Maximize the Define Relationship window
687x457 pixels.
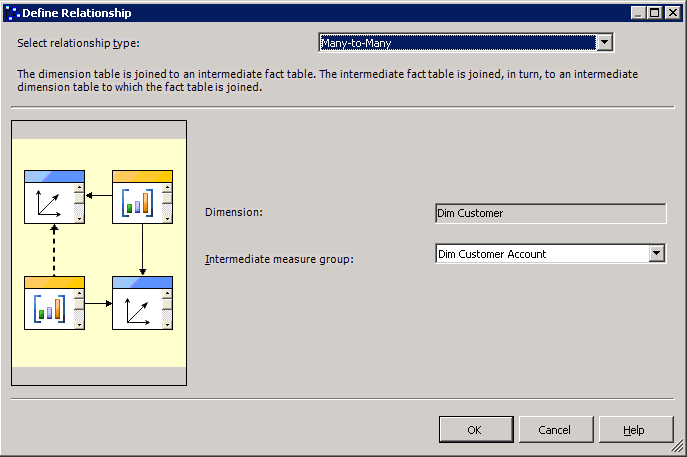[x=655, y=13]
